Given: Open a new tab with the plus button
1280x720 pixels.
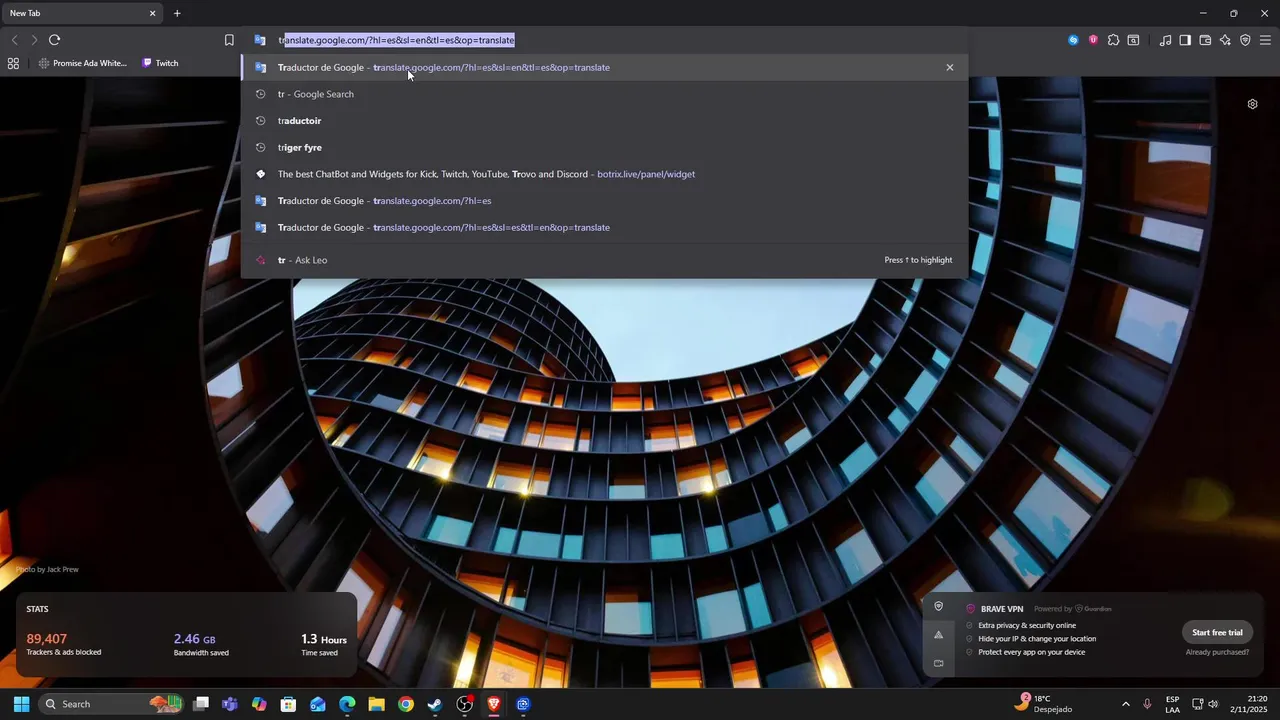Looking at the screenshot, I should click(x=177, y=13).
